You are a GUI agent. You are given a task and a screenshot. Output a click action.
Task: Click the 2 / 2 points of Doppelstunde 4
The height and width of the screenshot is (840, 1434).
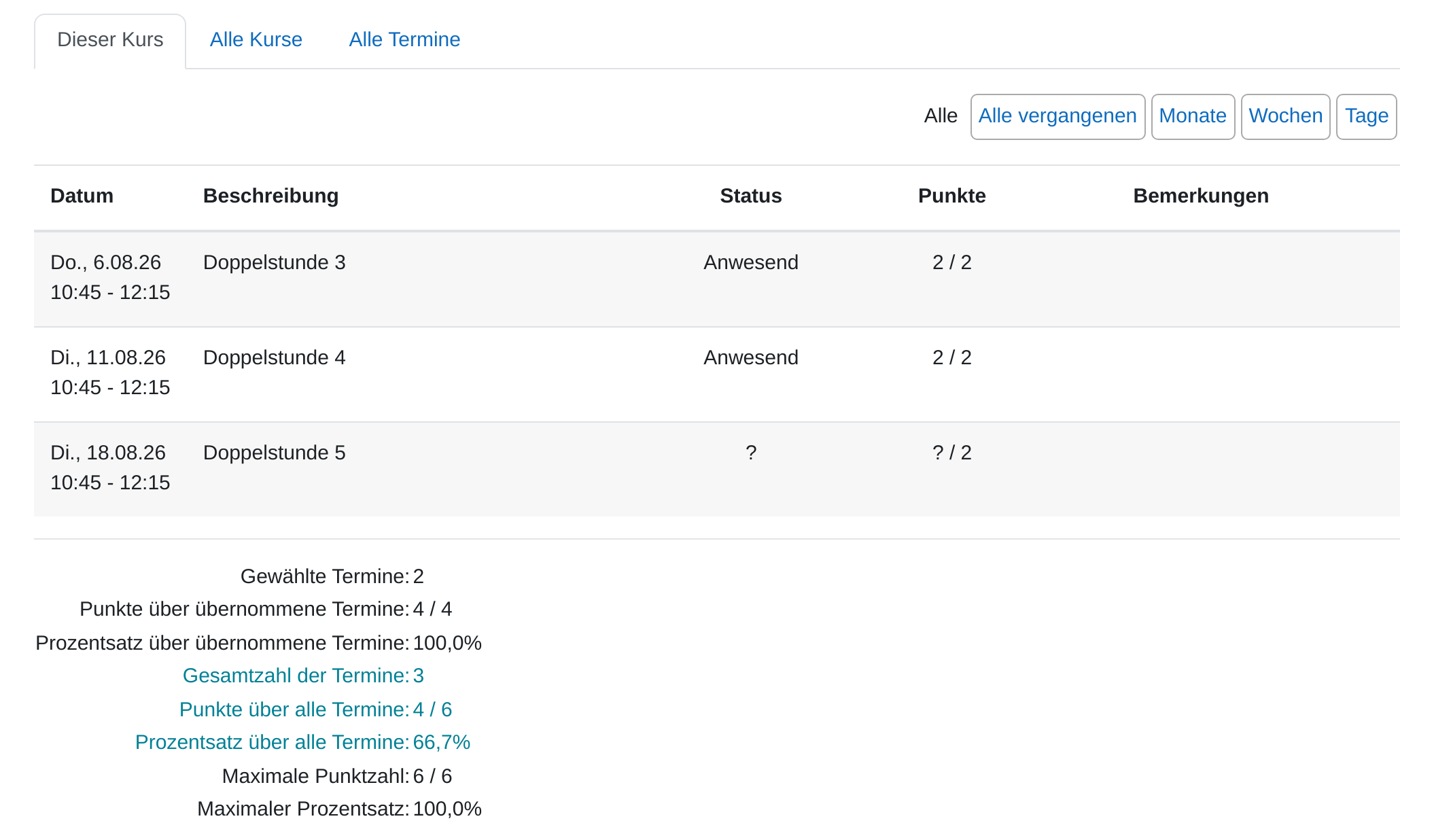(951, 357)
